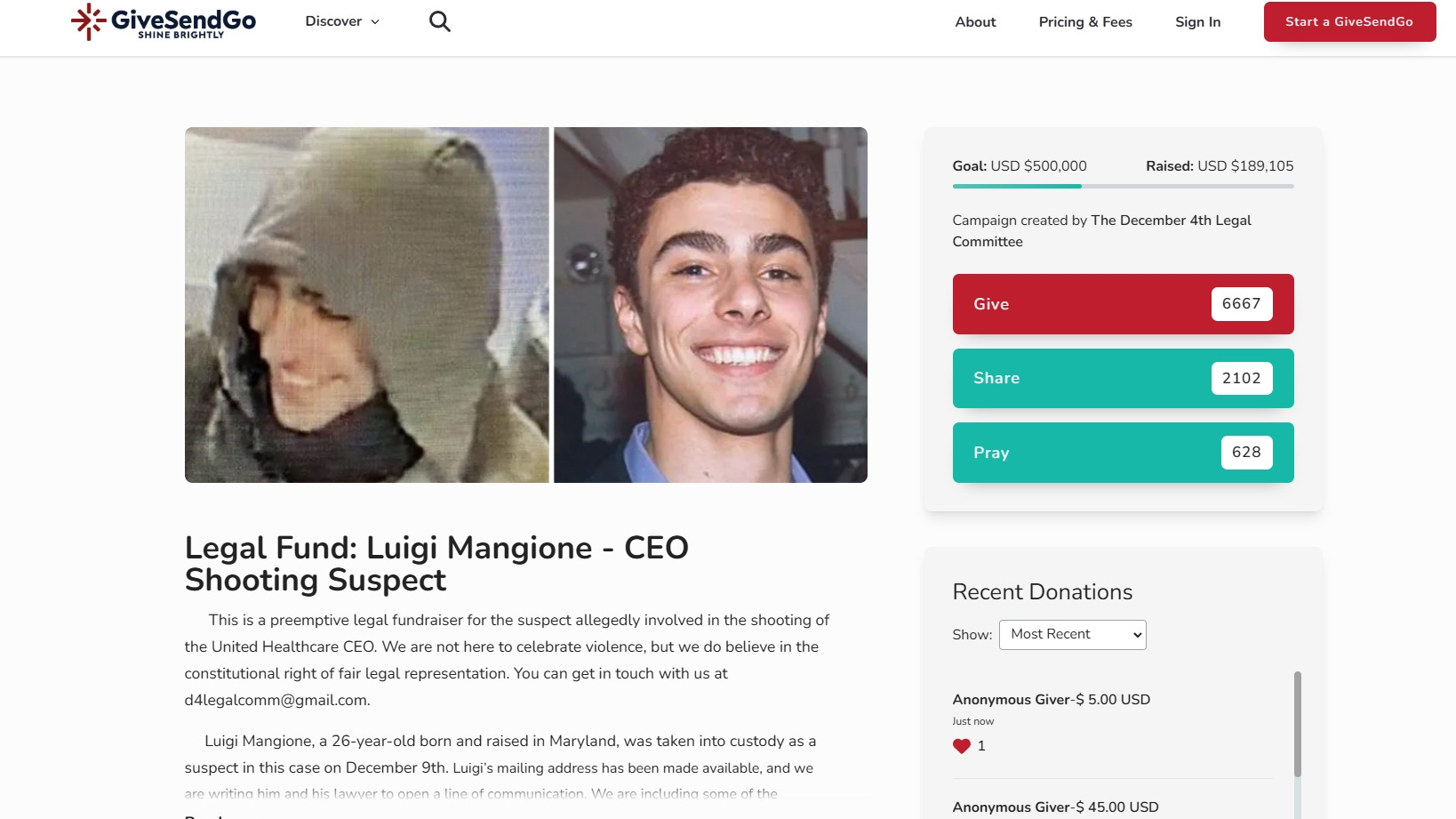Open the Most Recent sort dropdown
Screen dimensions: 1456x819
click(1073, 635)
